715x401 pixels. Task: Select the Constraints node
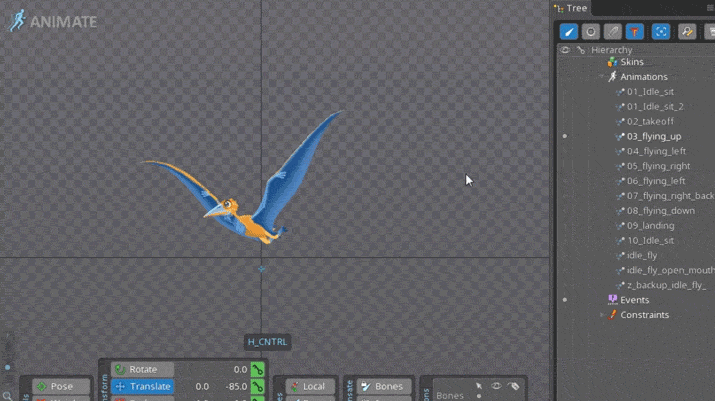pos(644,315)
